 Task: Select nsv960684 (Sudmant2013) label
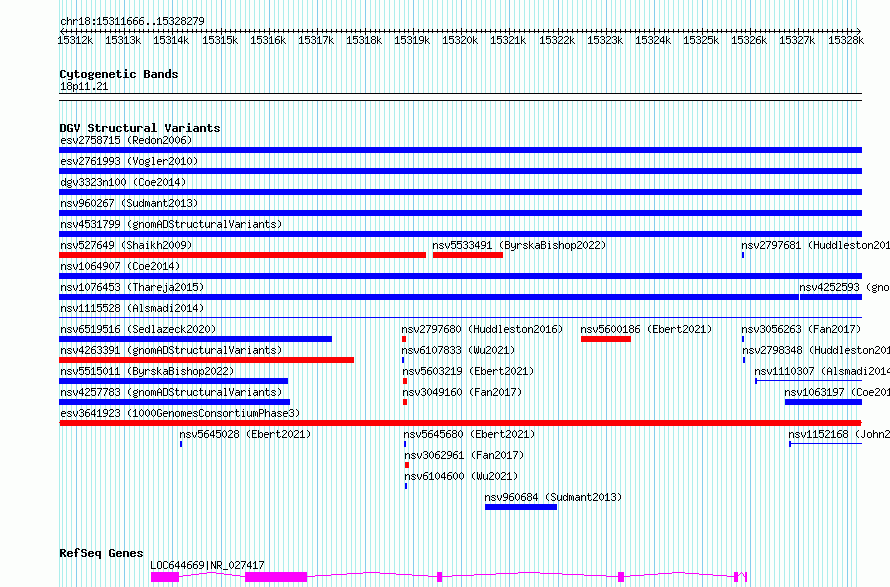[x=553, y=497]
